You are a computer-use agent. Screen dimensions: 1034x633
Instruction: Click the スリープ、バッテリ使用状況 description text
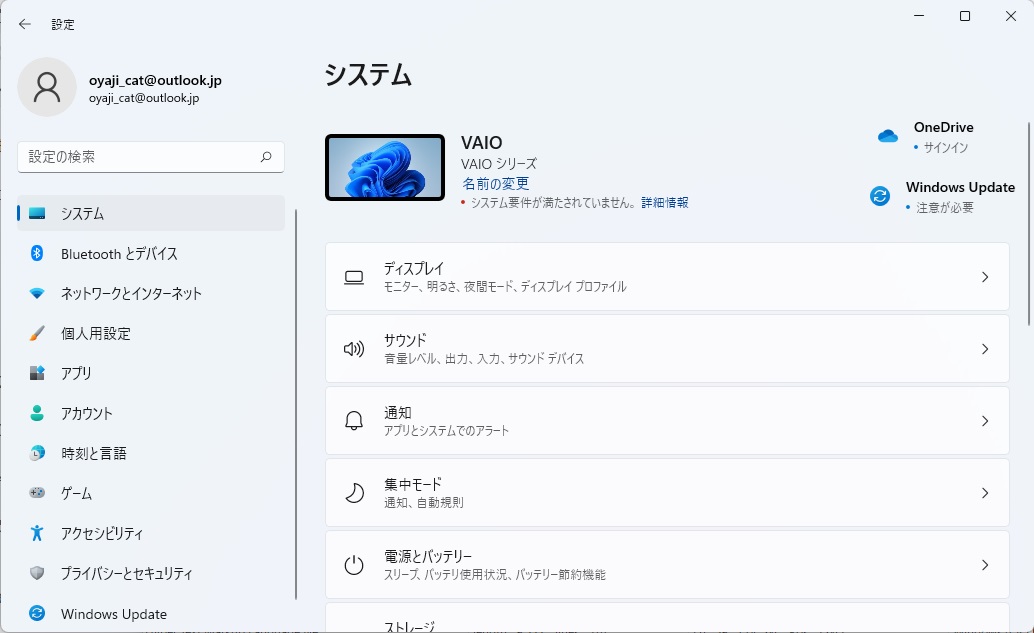click(495, 575)
